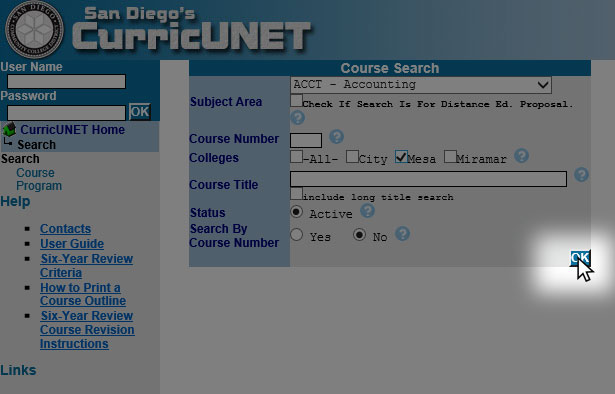Click the green house CurricUNET Home icon
Viewport: 615px width, 394px height.
click(9, 129)
